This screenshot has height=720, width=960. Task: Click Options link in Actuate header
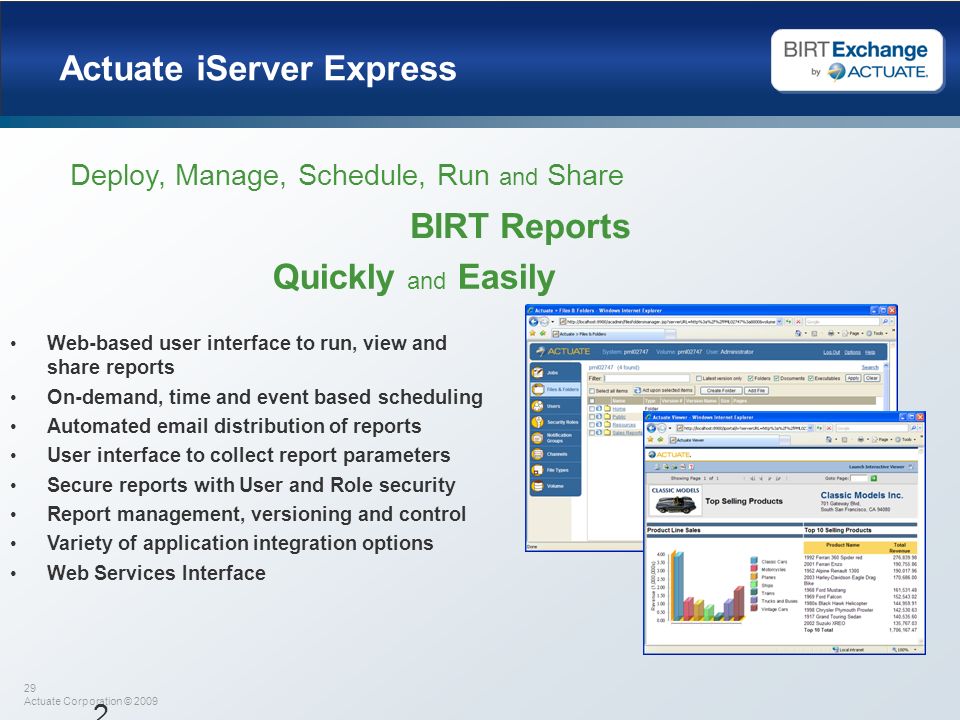(852, 352)
